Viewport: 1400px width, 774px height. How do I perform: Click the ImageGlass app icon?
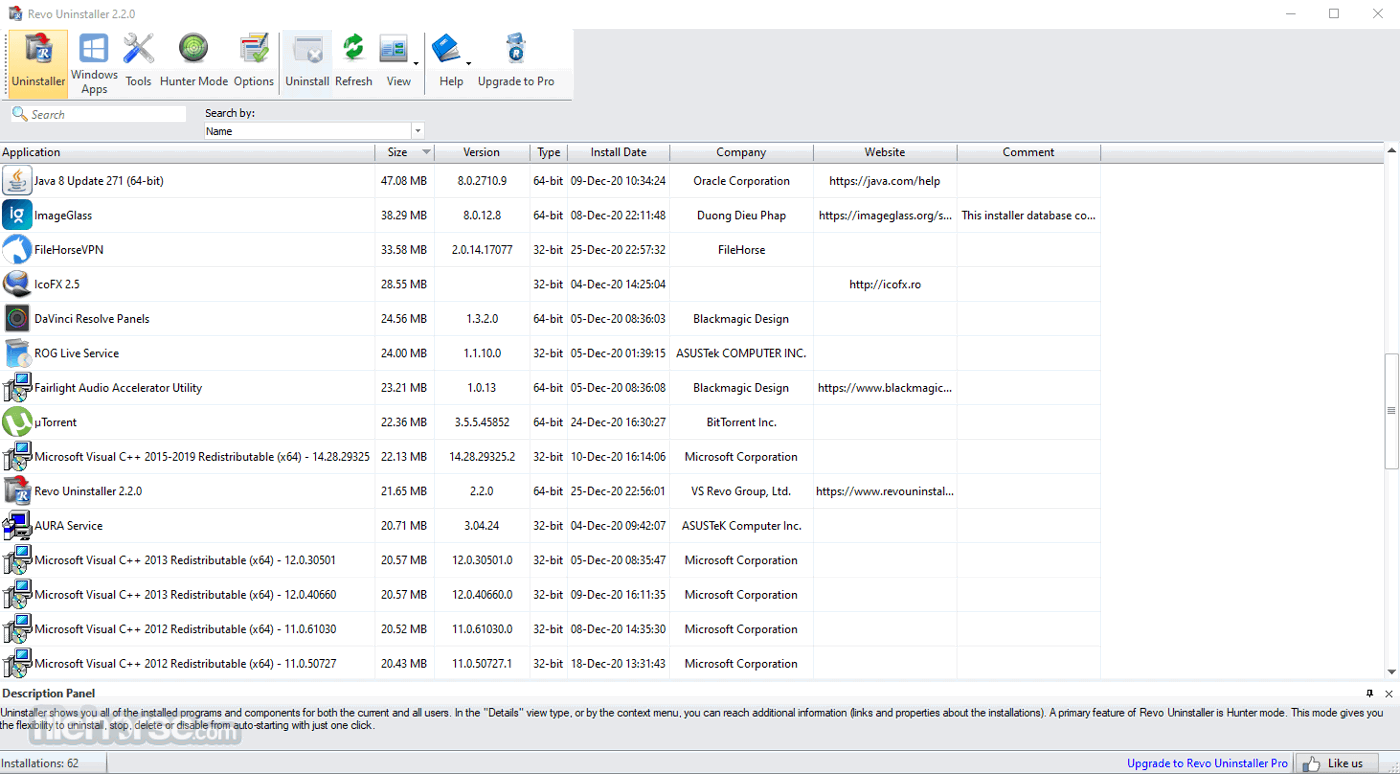click(17, 215)
